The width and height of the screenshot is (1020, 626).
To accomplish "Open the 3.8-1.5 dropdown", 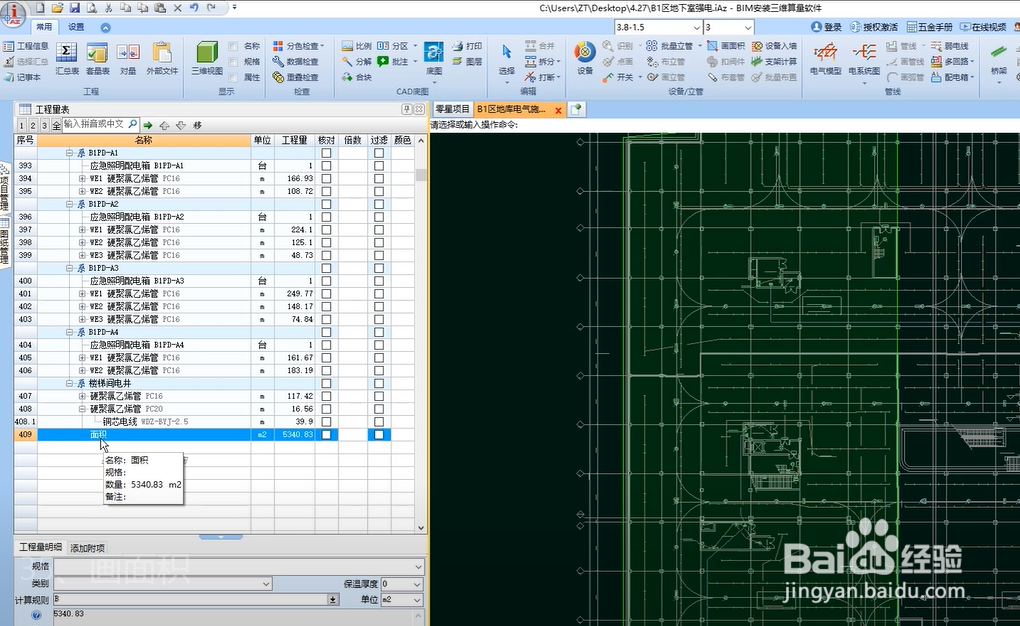I will 697,27.
